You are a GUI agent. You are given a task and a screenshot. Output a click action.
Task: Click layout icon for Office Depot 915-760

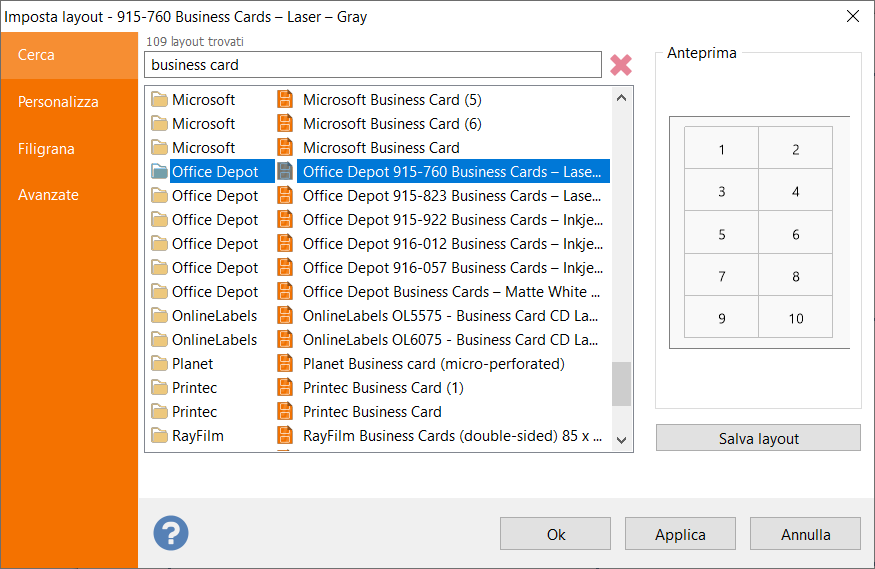pyautogui.click(x=285, y=171)
